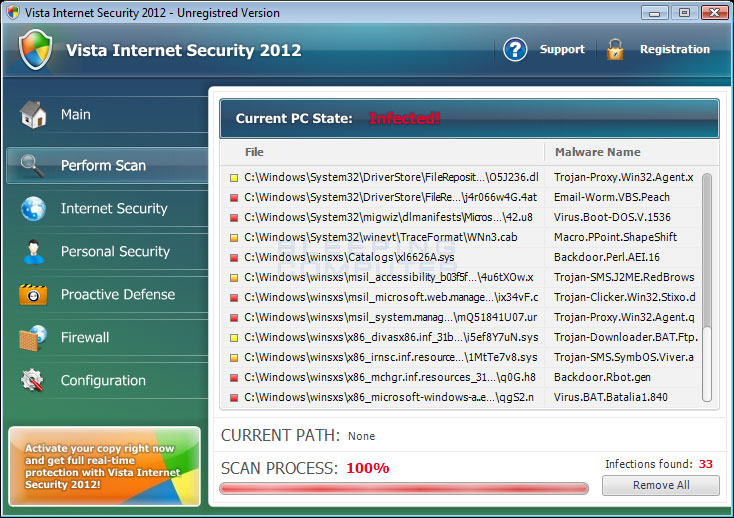Select the Email-Worm.VBS.Peach entry
This screenshot has width=734, height=518.
(x=611, y=197)
